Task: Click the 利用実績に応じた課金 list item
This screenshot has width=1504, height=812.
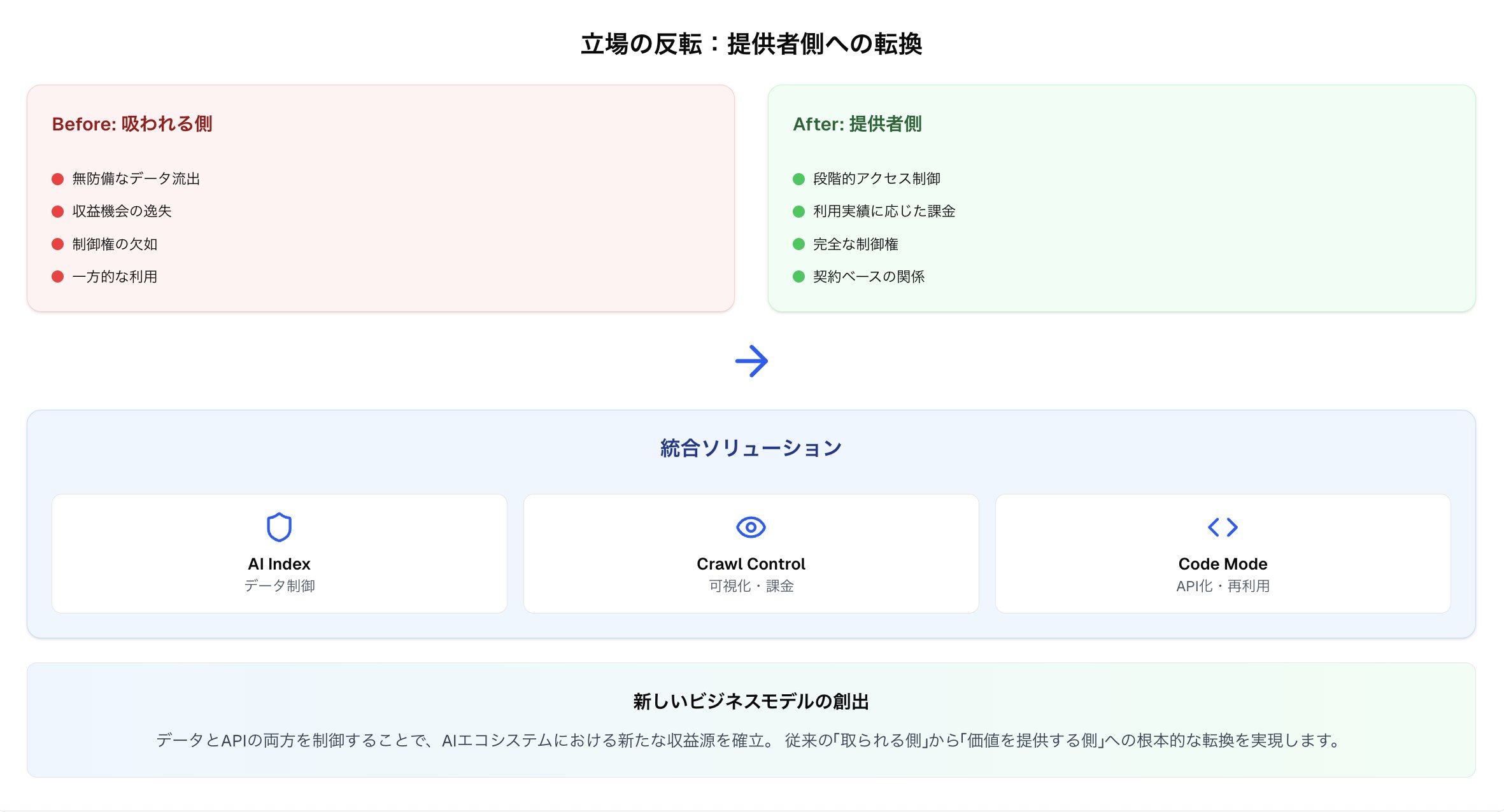Action: 884,211
